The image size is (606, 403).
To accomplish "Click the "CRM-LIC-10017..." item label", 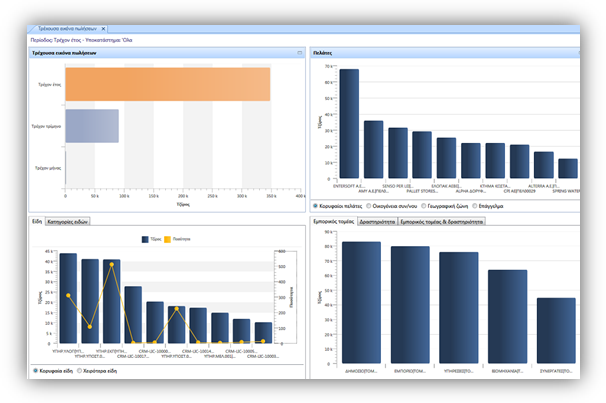I will pos(133,356).
